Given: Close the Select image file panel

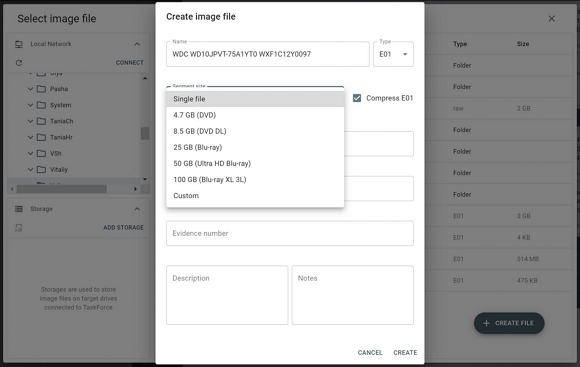Looking at the screenshot, I should (x=552, y=18).
